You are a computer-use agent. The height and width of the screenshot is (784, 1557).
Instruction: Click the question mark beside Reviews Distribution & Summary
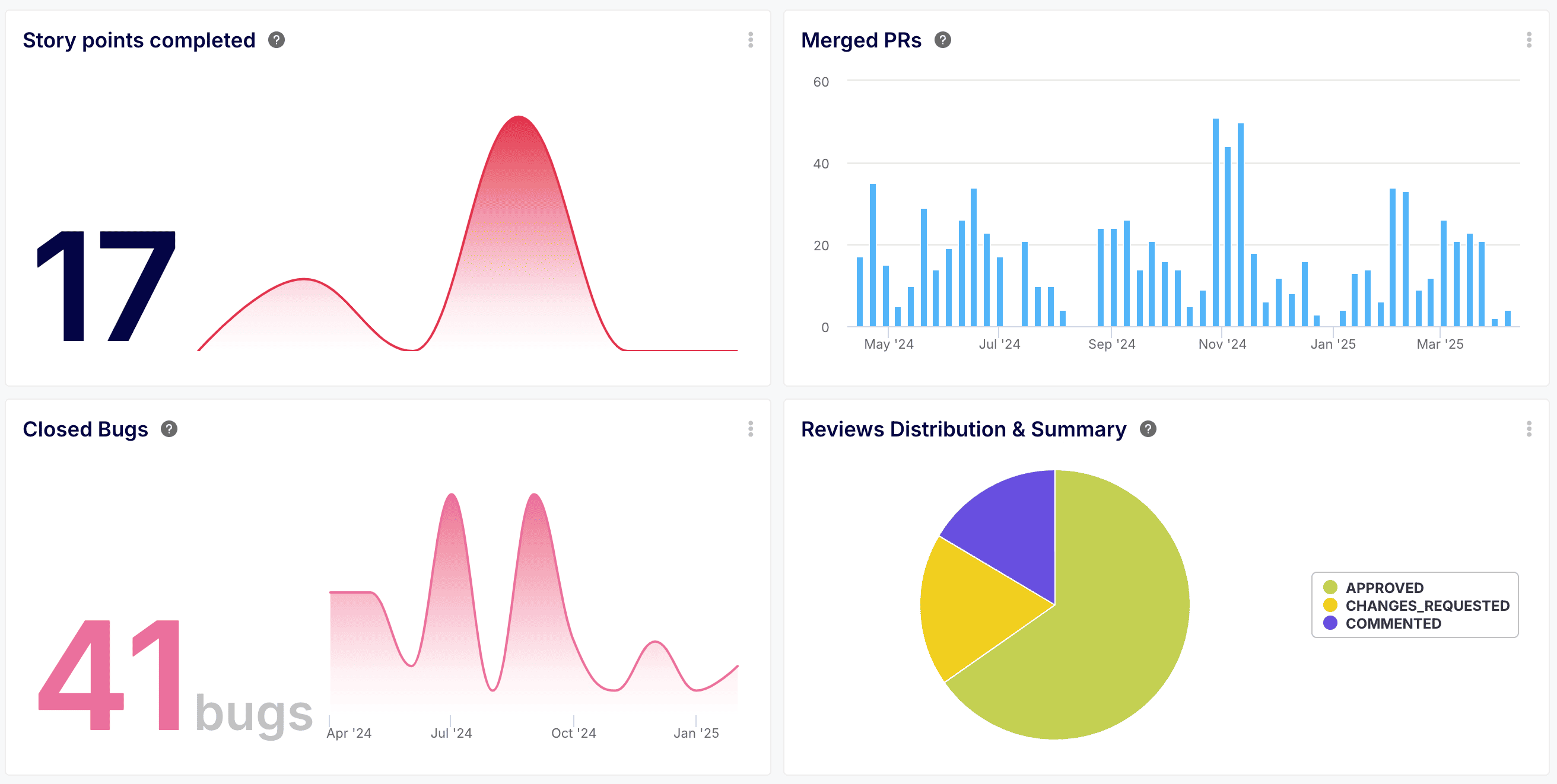(x=1148, y=429)
